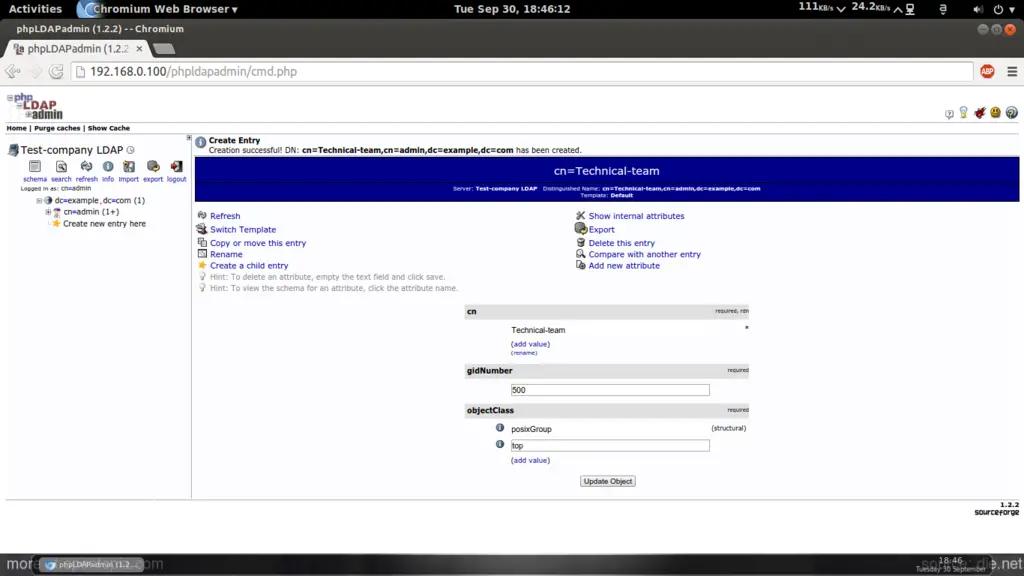Click the Update Object button
The width and height of the screenshot is (1024, 576).
point(607,481)
